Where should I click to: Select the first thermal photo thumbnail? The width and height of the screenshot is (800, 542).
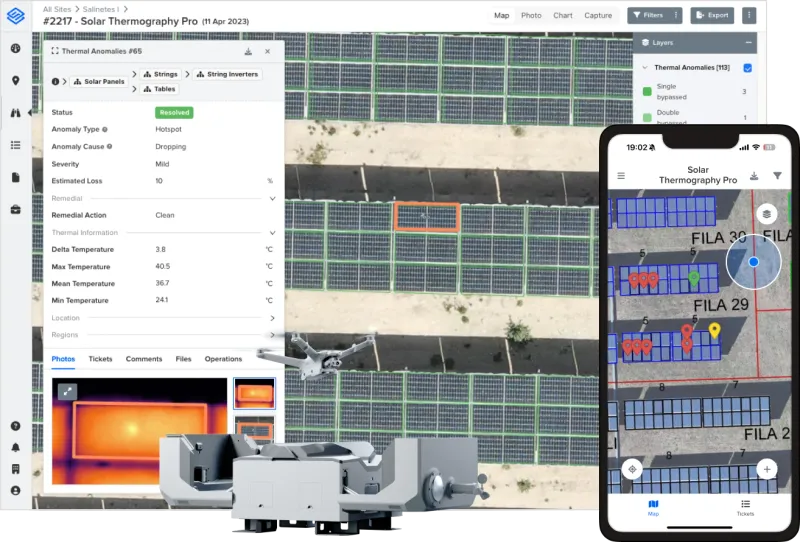(x=254, y=393)
